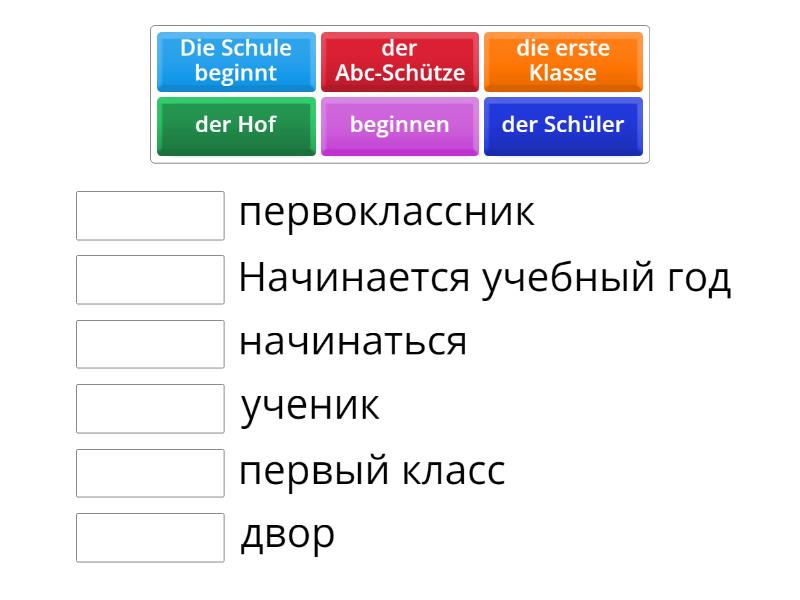800x600 pixels.
Task: Select the 'Die Schule beginnt' tile
Action: coord(236,60)
